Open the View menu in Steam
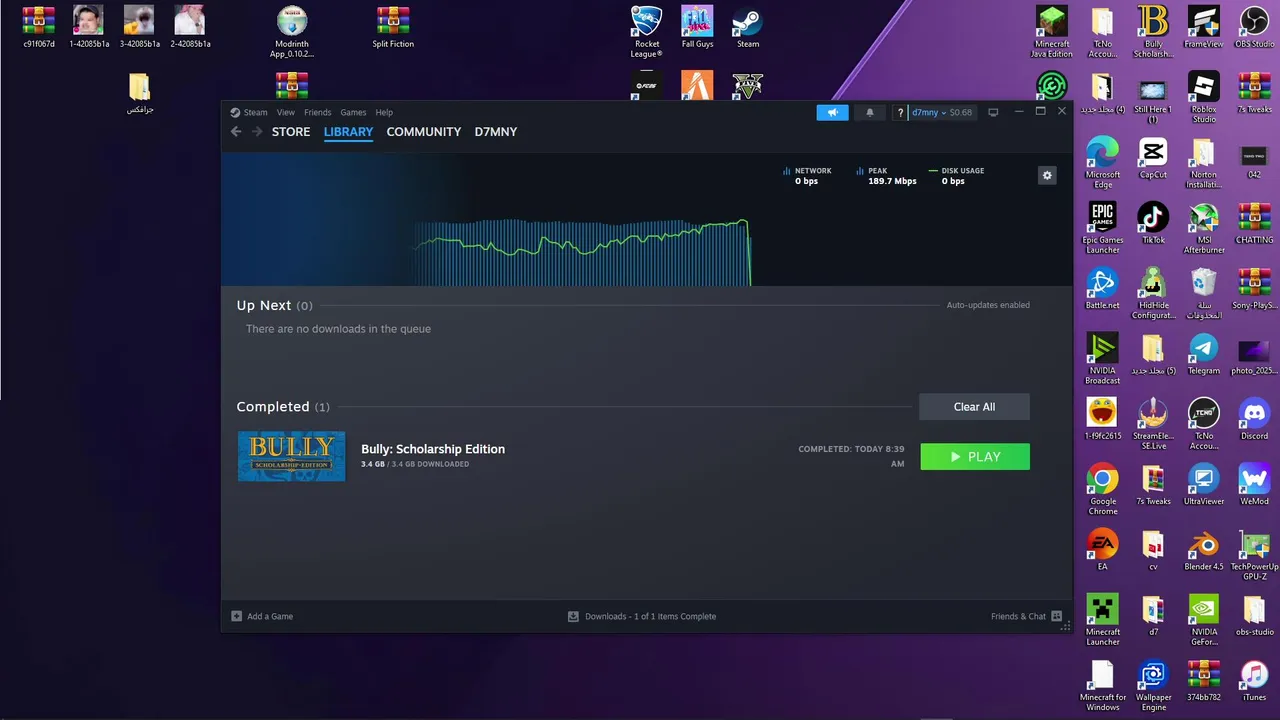 click(x=286, y=112)
